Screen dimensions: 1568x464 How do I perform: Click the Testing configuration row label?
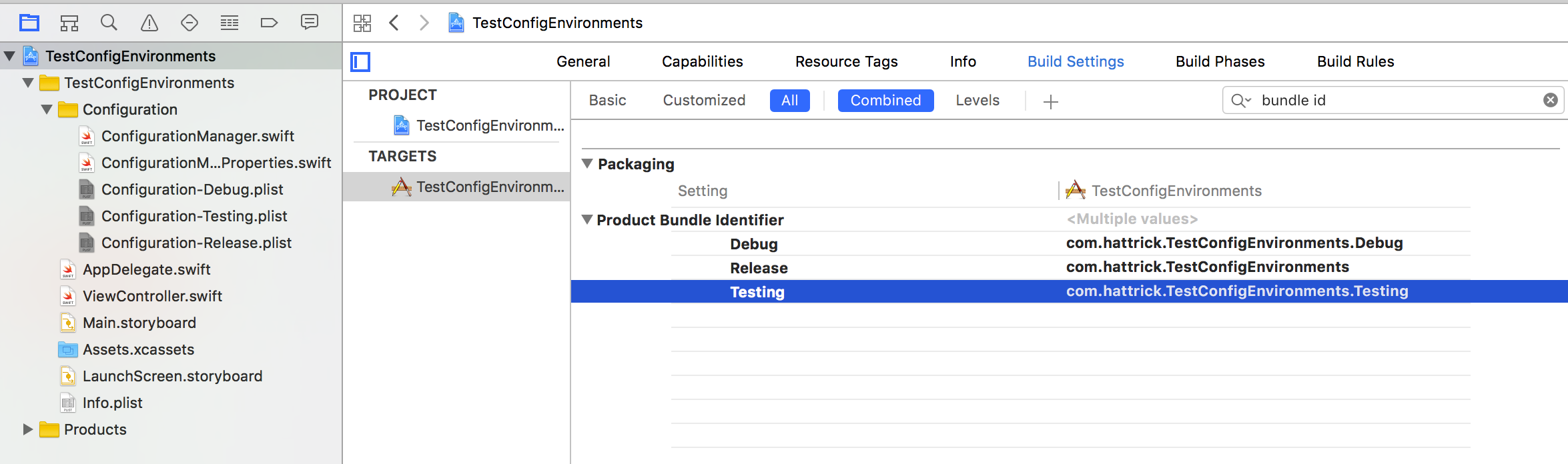[757, 292]
